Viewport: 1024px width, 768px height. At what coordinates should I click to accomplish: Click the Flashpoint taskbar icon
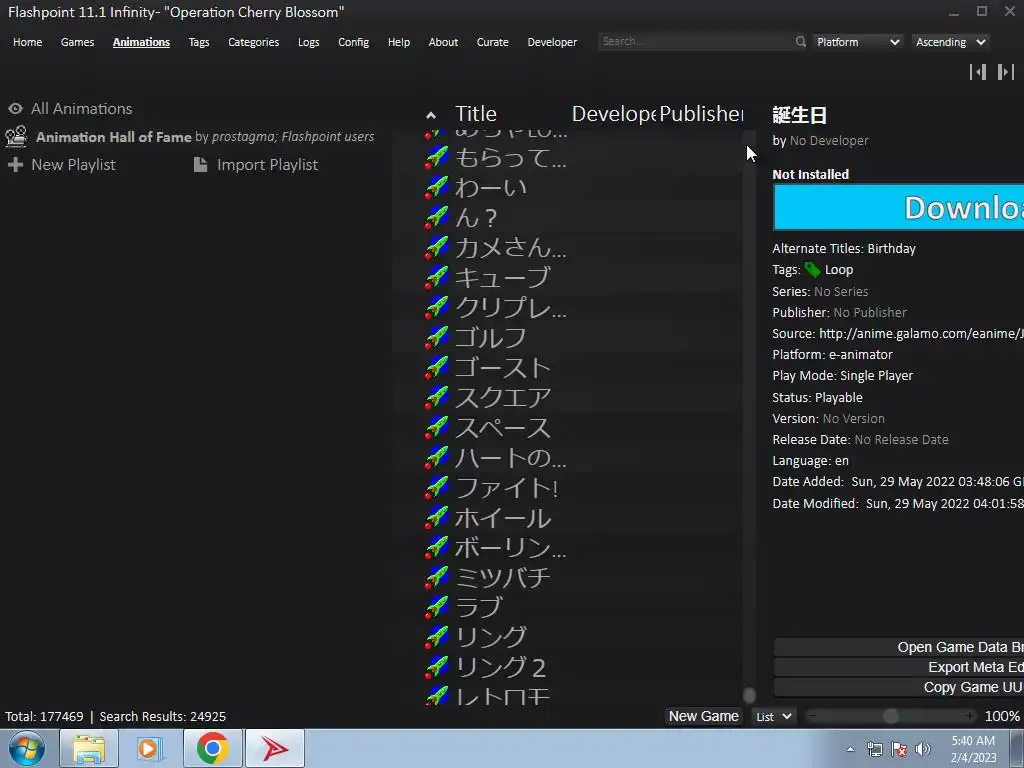point(274,748)
